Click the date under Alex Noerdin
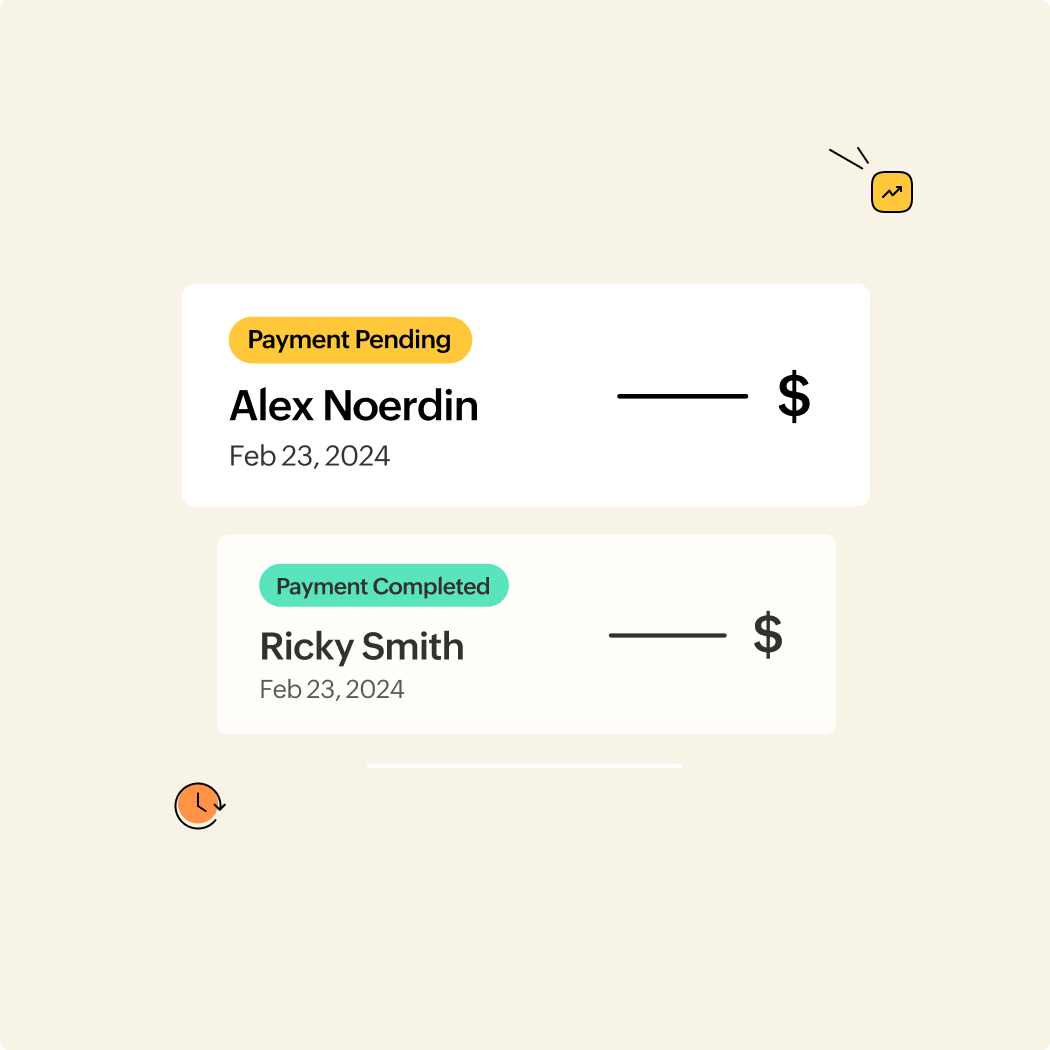The width and height of the screenshot is (1050, 1050). pyautogui.click(x=309, y=456)
